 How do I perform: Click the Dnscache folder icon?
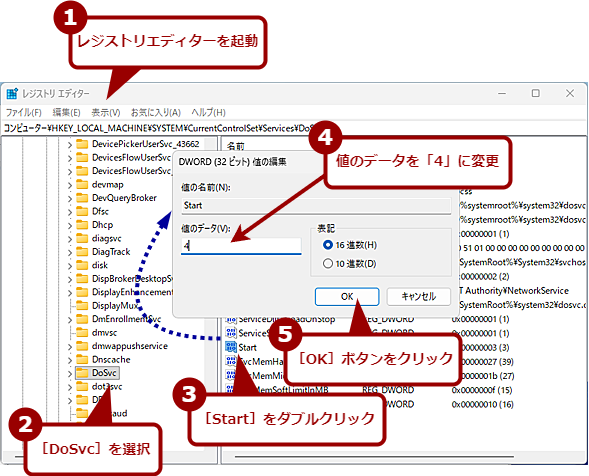[x=82, y=360]
